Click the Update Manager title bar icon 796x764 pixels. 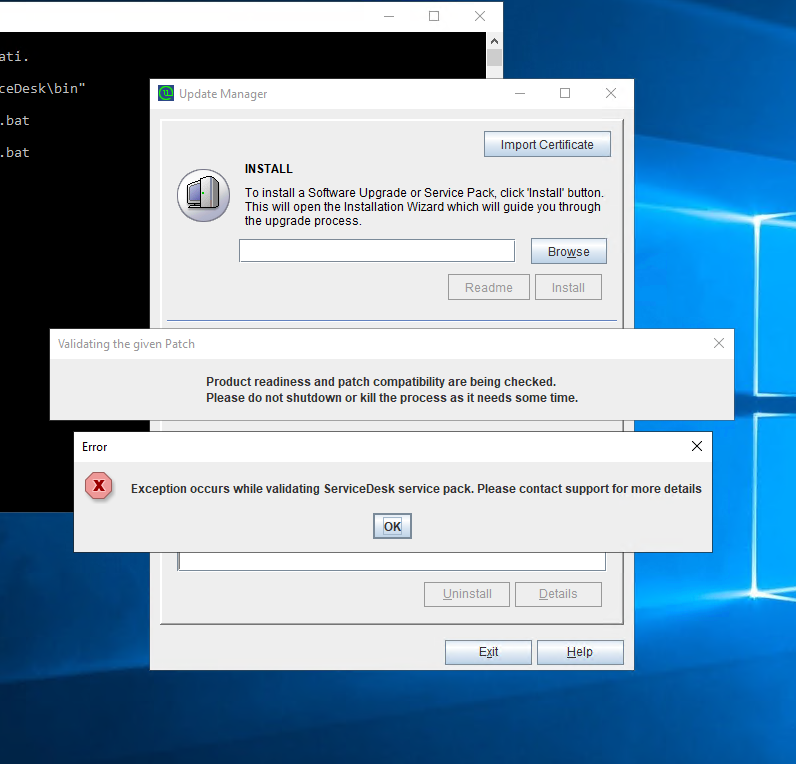tap(166, 93)
